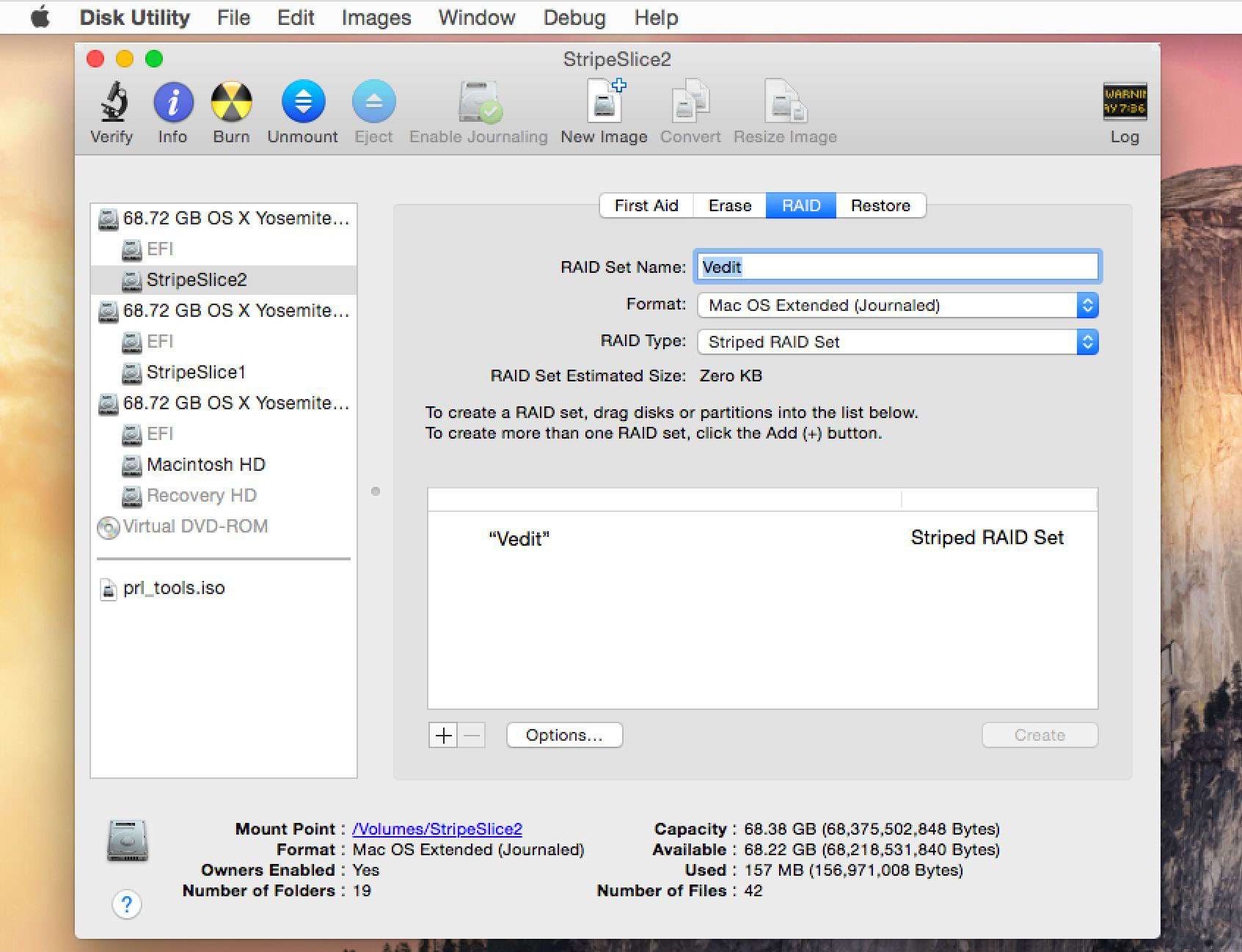The image size is (1242, 952).
Task: Select the 68.72 GB disk containing Macintosh HD
Action: tap(224, 403)
